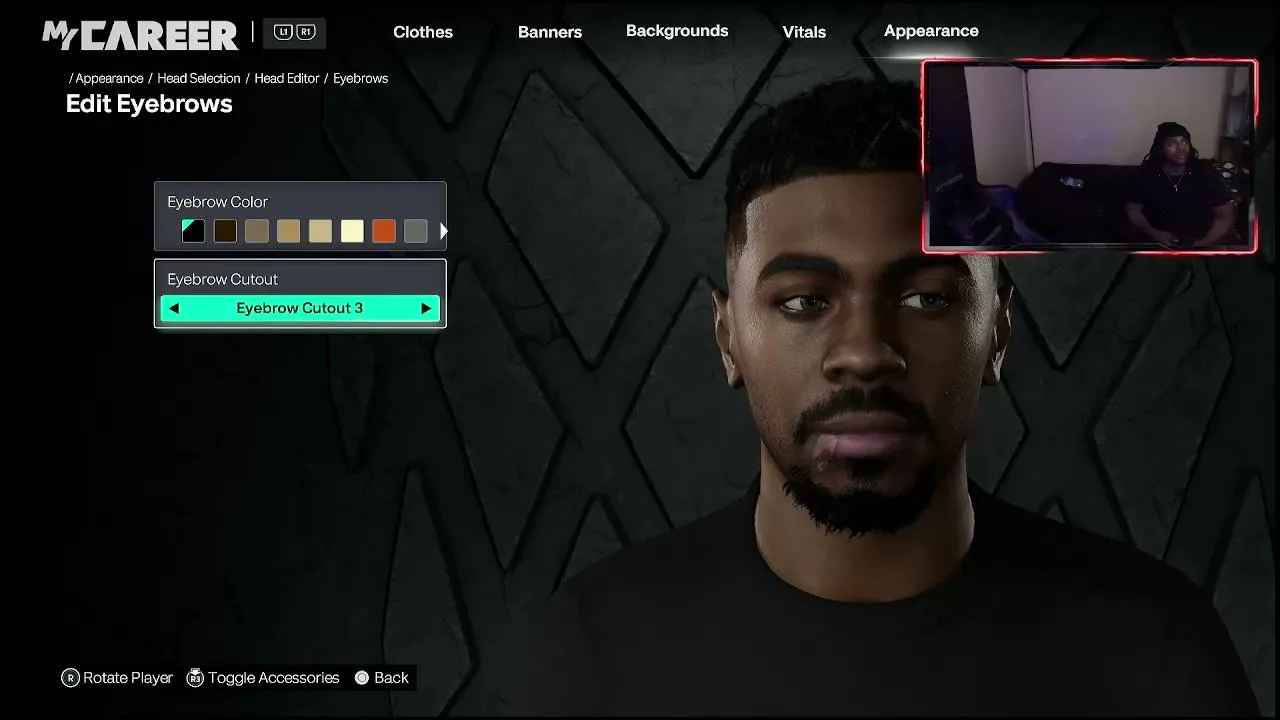Open the Clothes tab
Screen dimensions: 1280x720
[x=423, y=32]
